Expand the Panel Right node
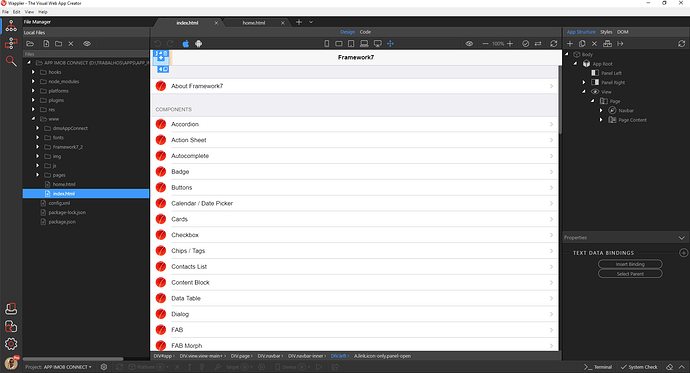This screenshot has height=373, width=690. pos(584,82)
